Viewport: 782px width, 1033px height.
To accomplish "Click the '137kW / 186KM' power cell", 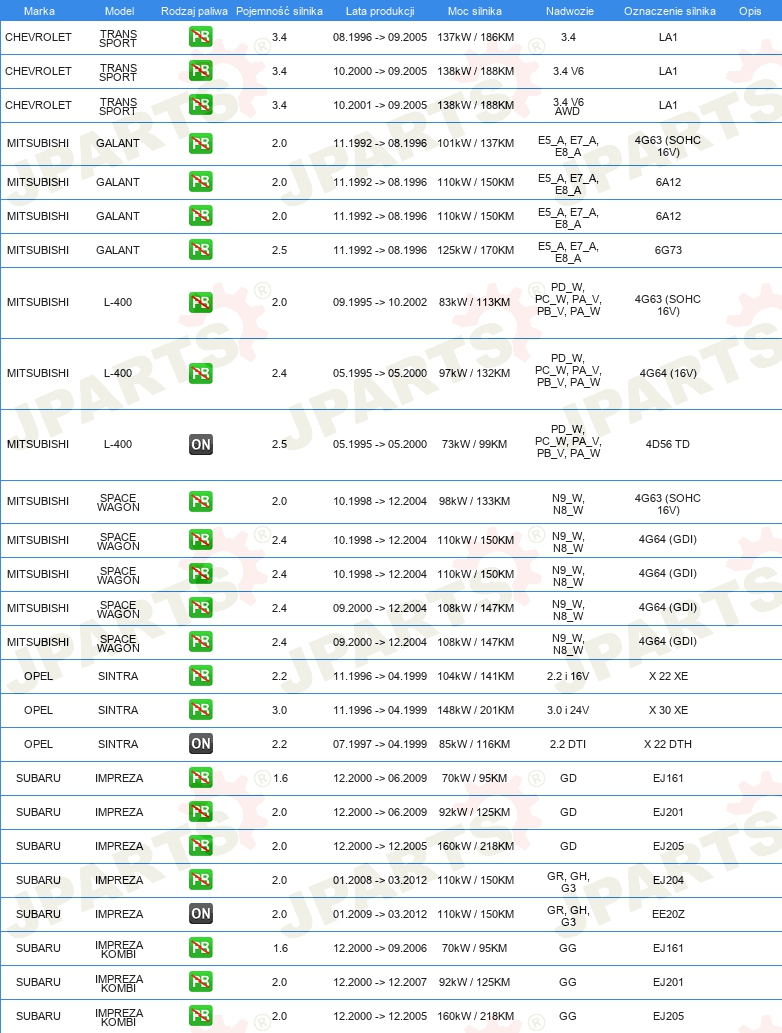I will pyautogui.click(x=476, y=38).
